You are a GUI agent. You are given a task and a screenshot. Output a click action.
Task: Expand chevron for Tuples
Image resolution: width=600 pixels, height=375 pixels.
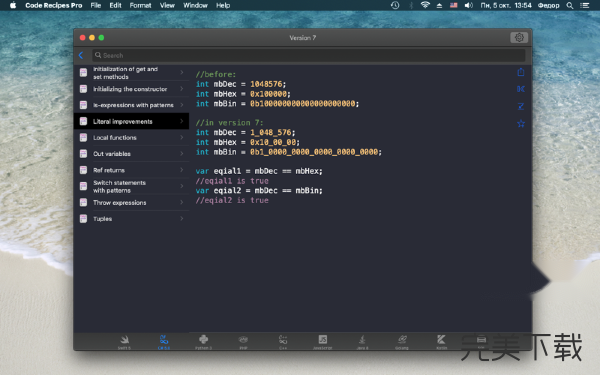tap(182, 218)
